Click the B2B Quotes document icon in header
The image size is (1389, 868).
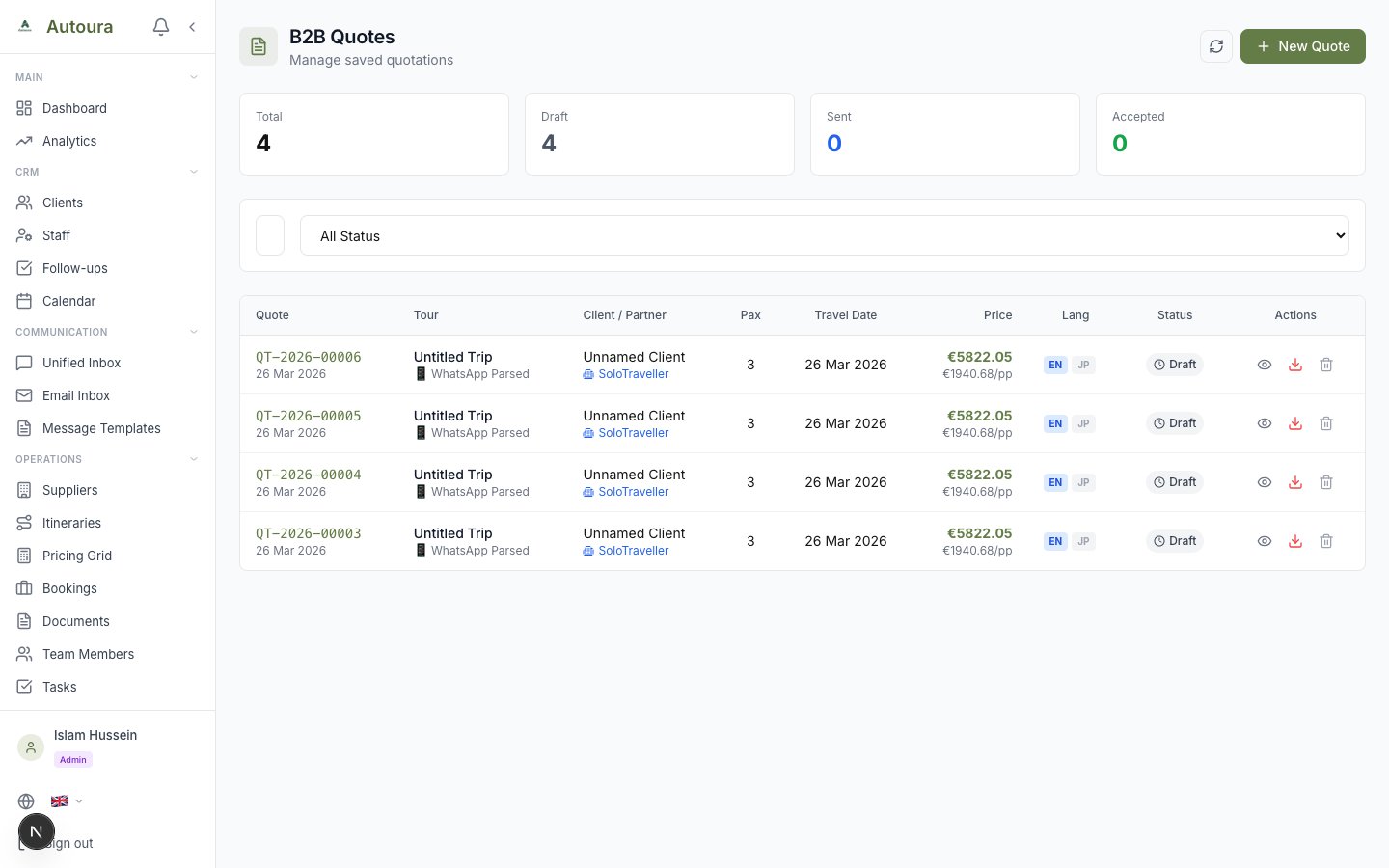[x=259, y=46]
